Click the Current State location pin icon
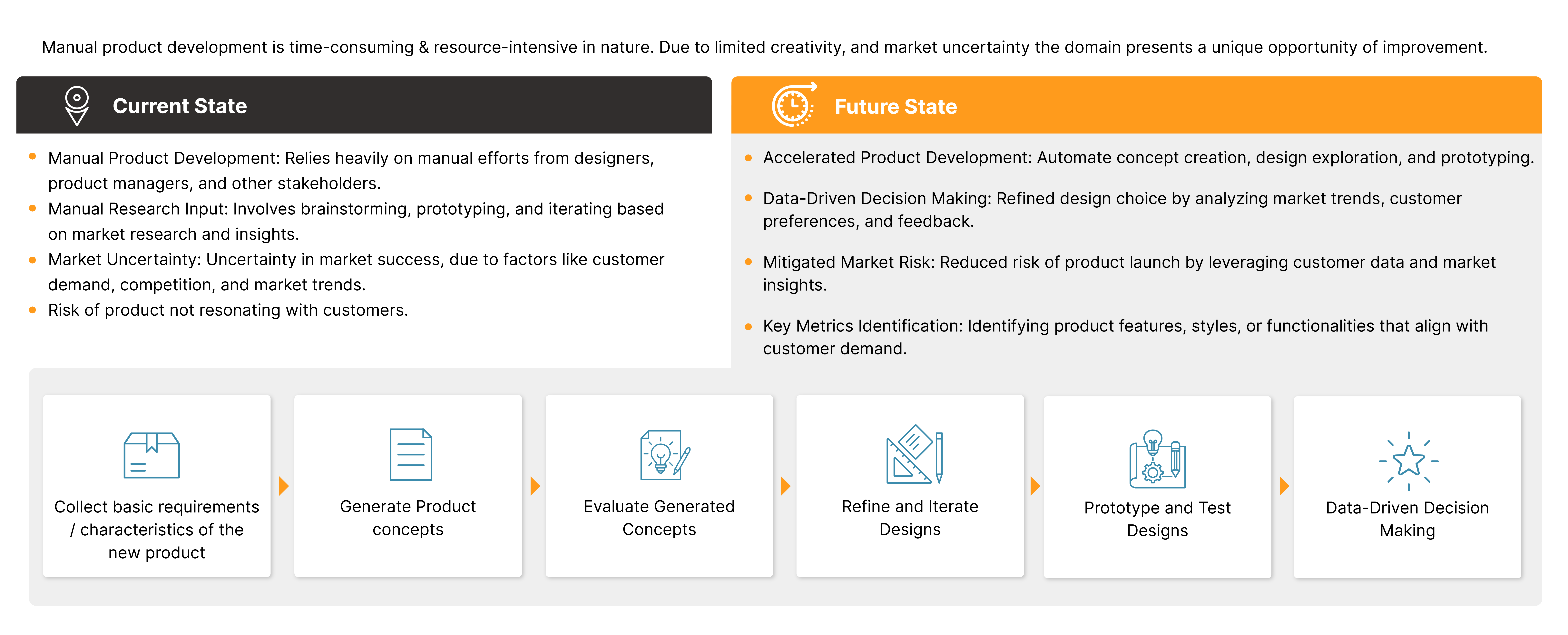 (x=77, y=106)
